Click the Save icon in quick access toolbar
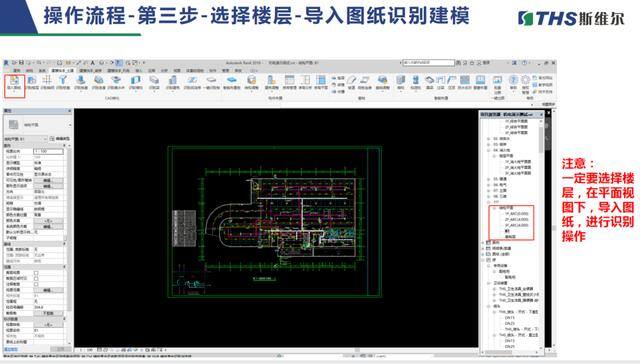 click(x=21, y=63)
